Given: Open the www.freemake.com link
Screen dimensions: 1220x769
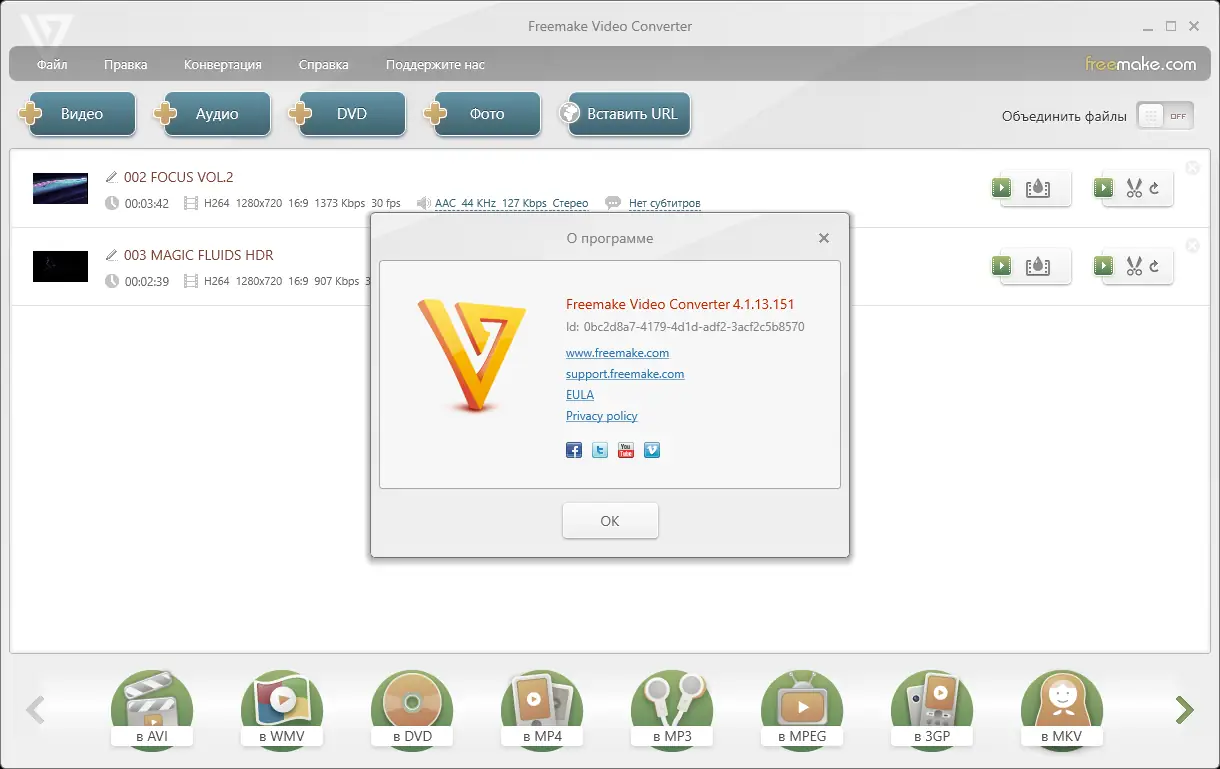Looking at the screenshot, I should click(x=617, y=353).
